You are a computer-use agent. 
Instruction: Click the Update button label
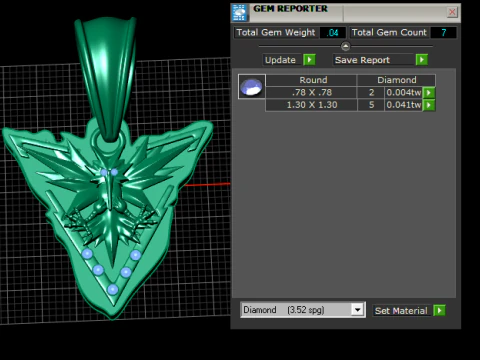click(x=280, y=60)
